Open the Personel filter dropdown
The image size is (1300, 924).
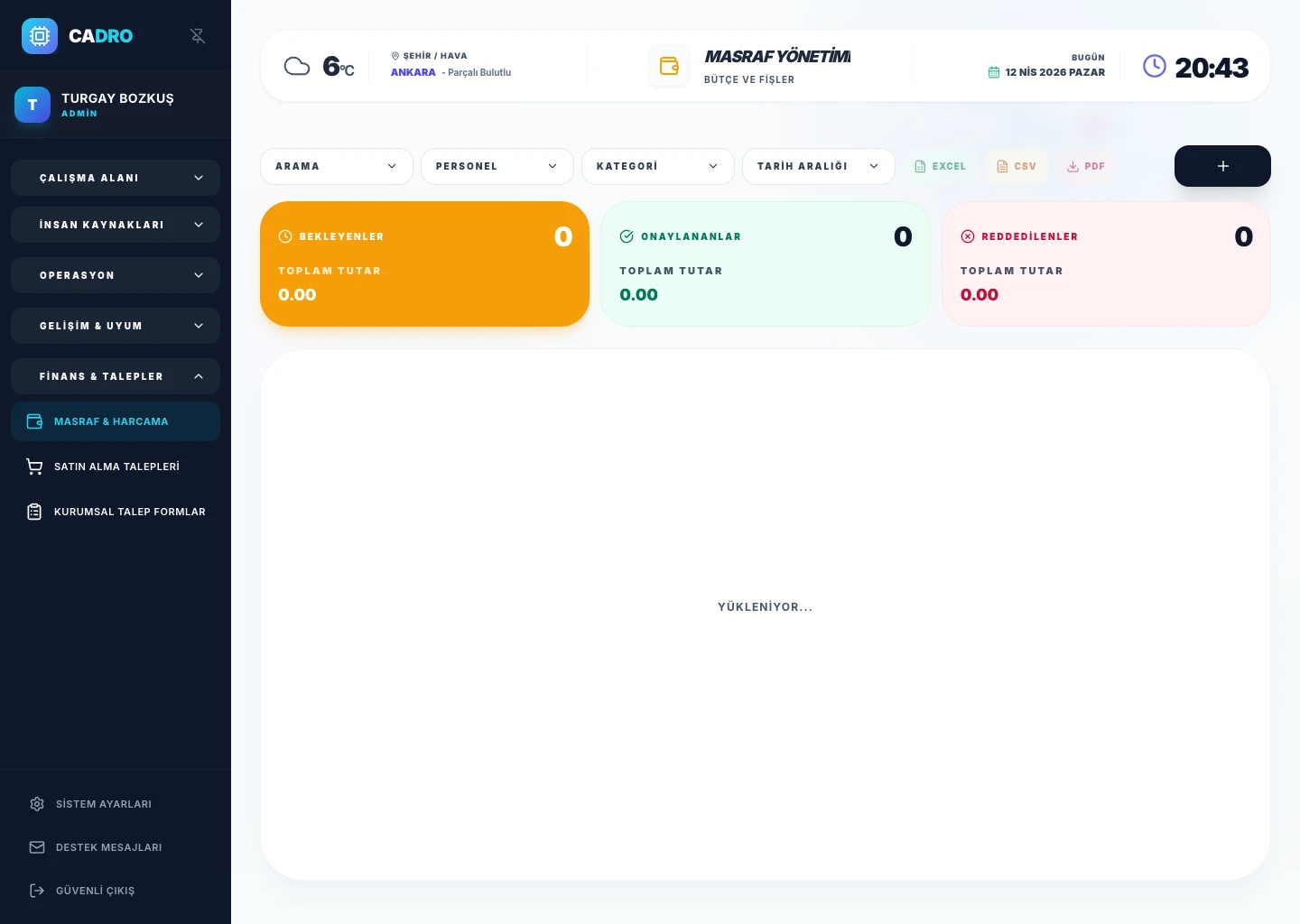click(x=497, y=166)
